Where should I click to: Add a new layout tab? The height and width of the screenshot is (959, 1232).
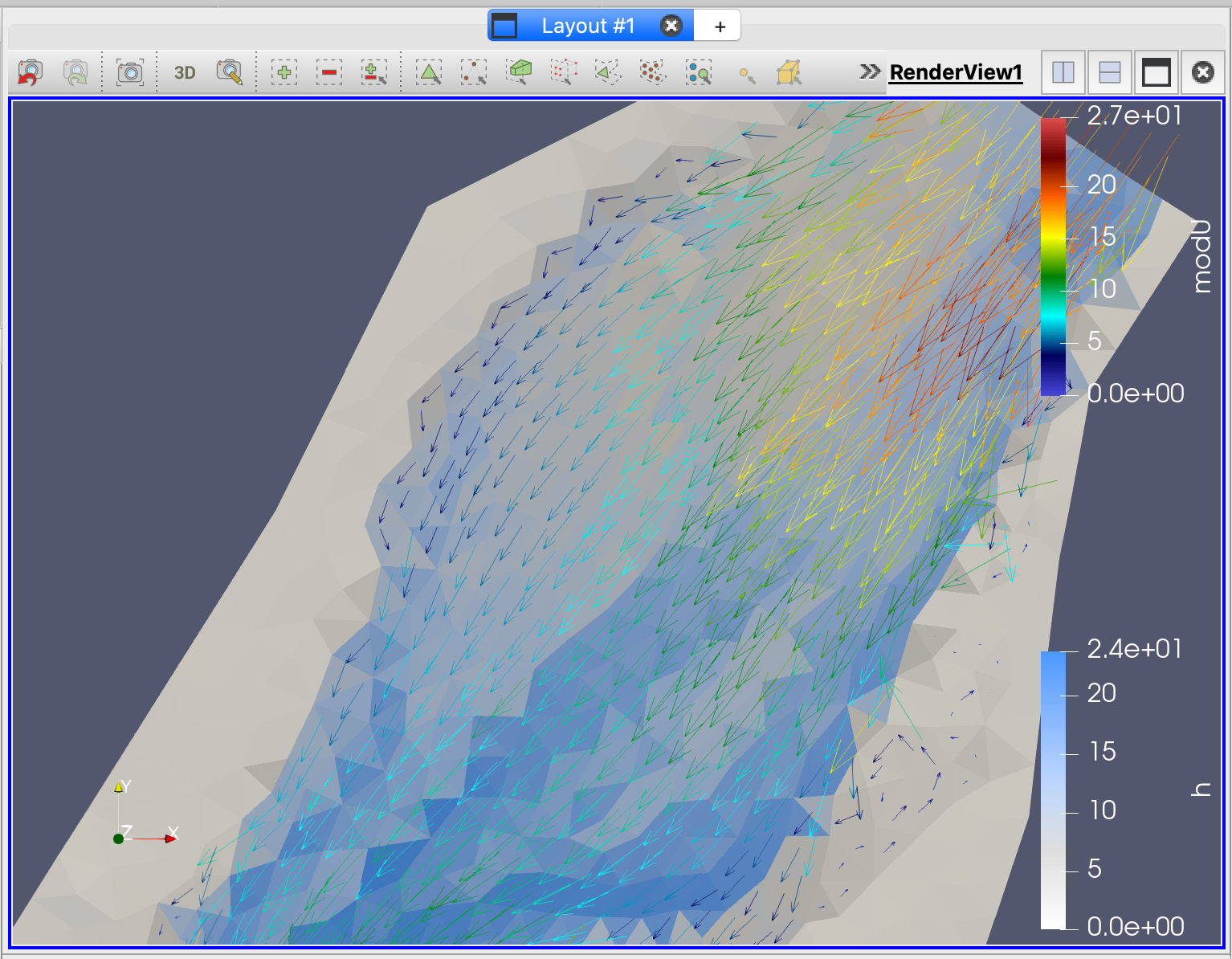[x=720, y=27]
